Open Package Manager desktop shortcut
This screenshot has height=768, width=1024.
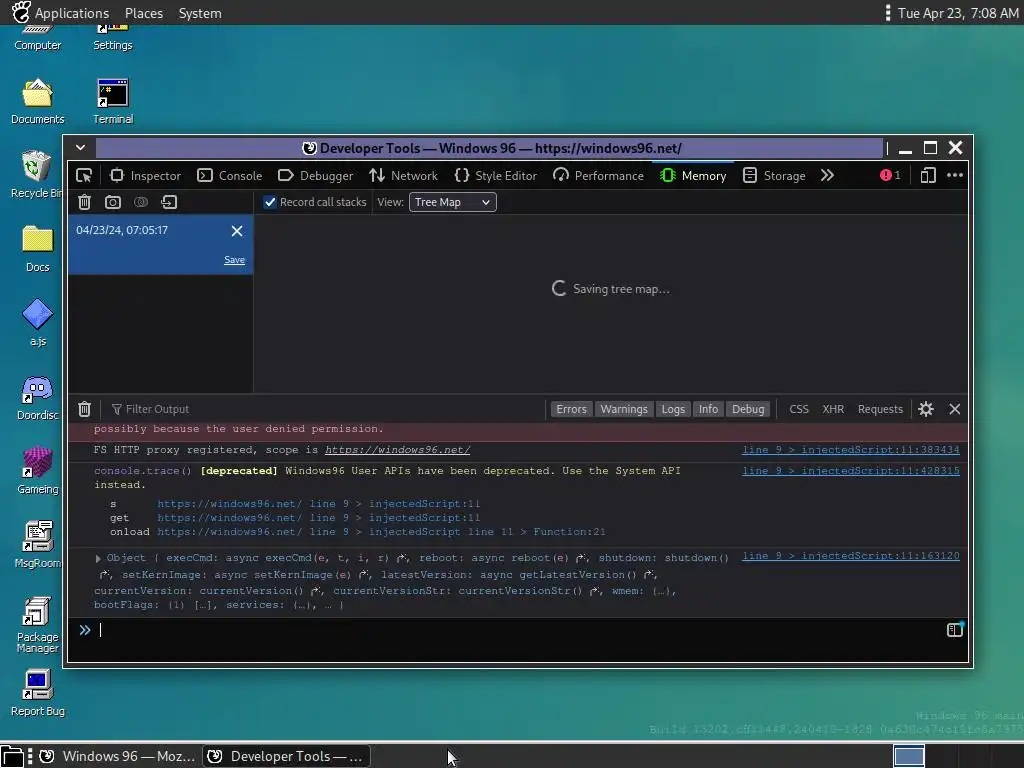(x=37, y=624)
